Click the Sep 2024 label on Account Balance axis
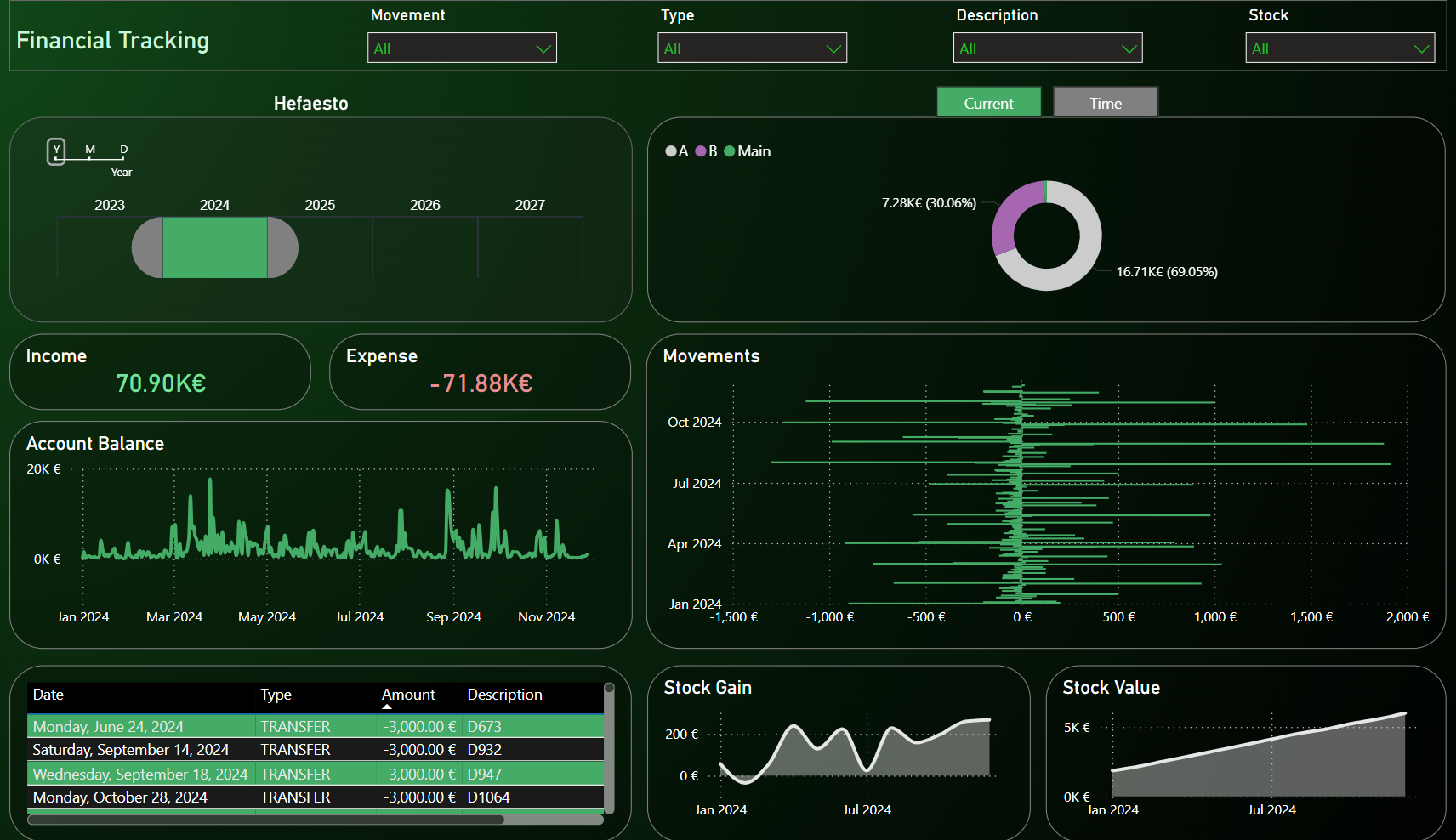The height and width of the screenshot is (840, 1456). pos(453,617)
